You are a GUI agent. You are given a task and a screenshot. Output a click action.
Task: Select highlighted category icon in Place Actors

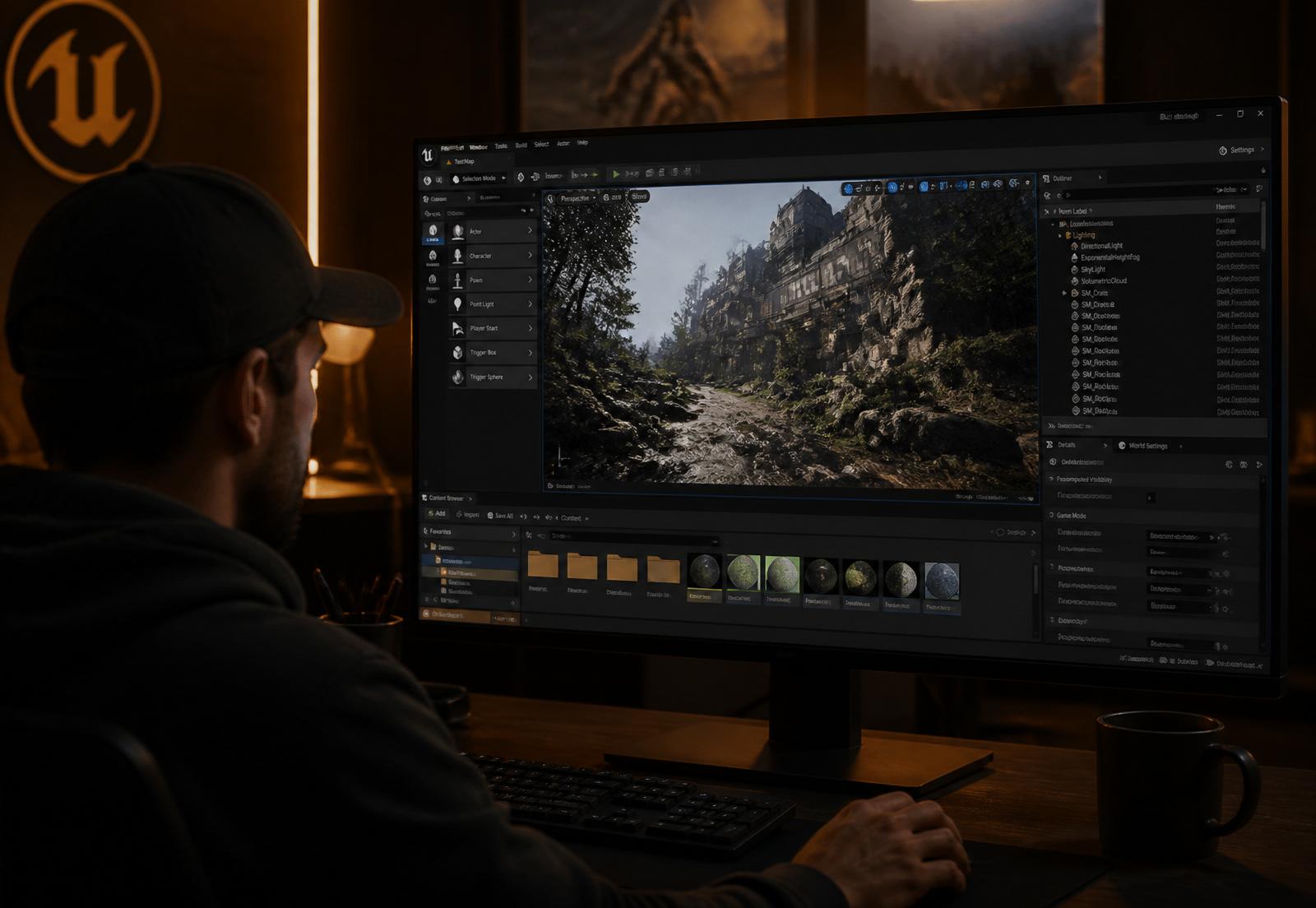point(433,234)
